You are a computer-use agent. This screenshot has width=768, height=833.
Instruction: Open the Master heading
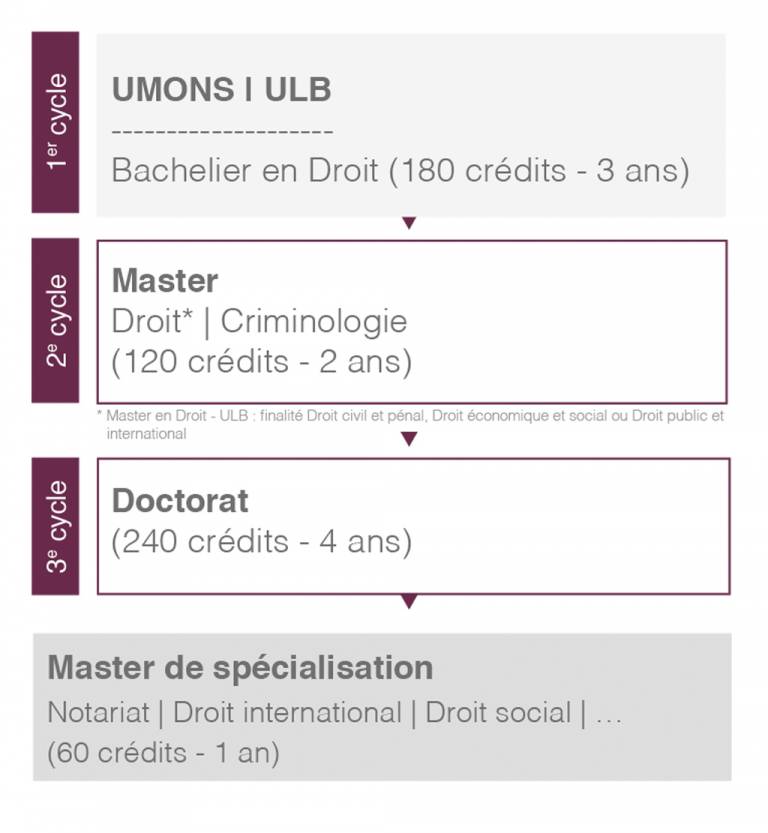pos(165,280)
